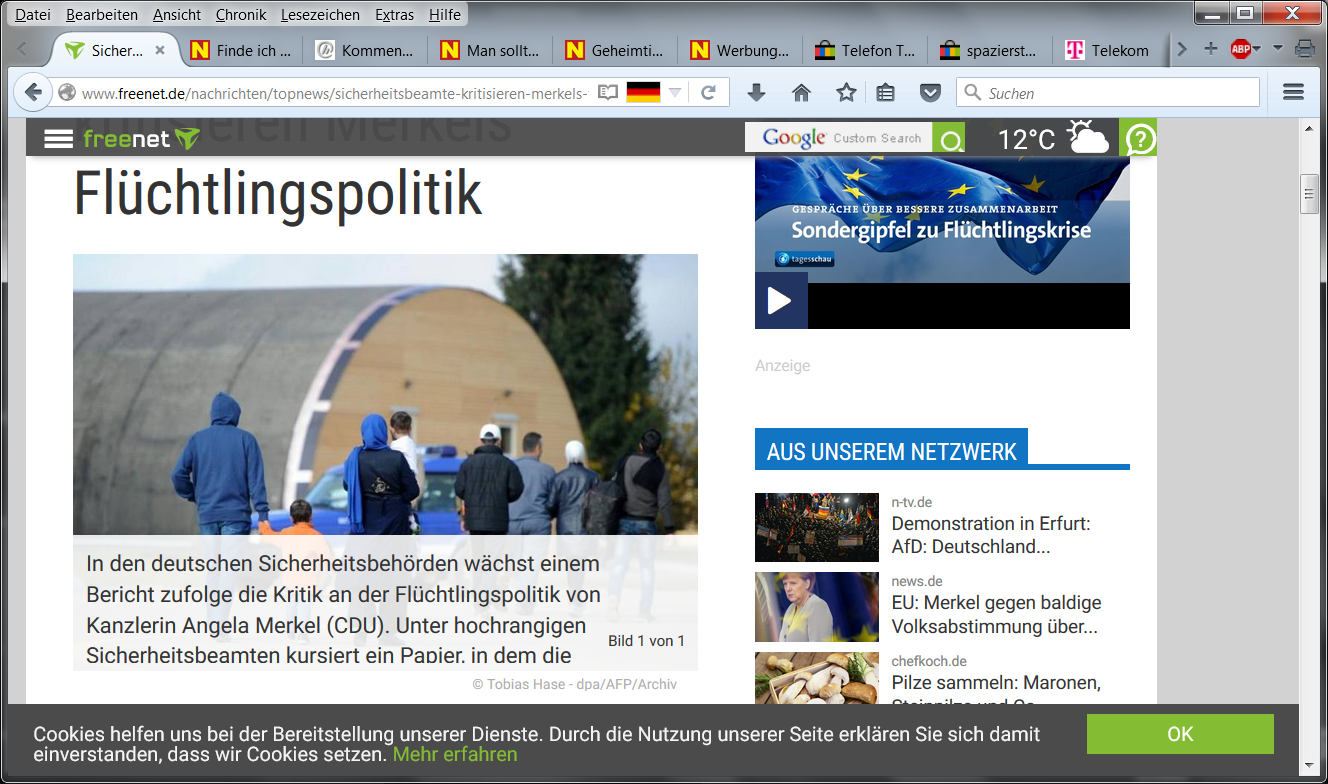
Task: Click the '© Tobias Hase - dpa/AFP/Archiv' credit
Action: point(575,685)
